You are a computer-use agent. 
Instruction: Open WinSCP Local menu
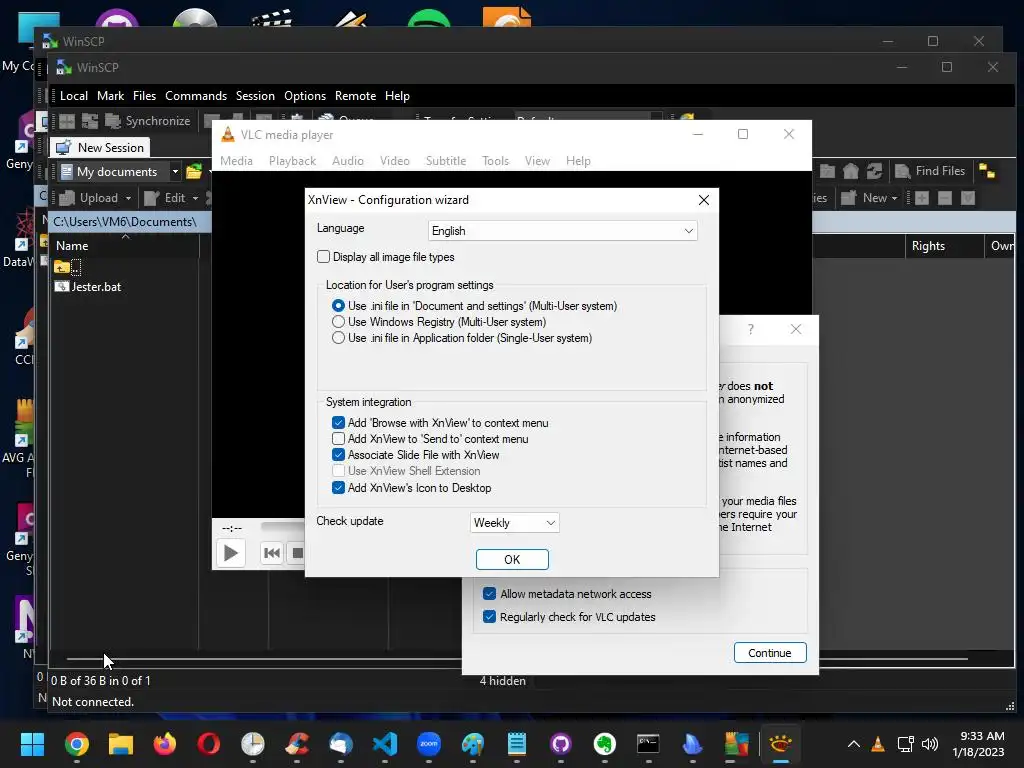[74, 96]
